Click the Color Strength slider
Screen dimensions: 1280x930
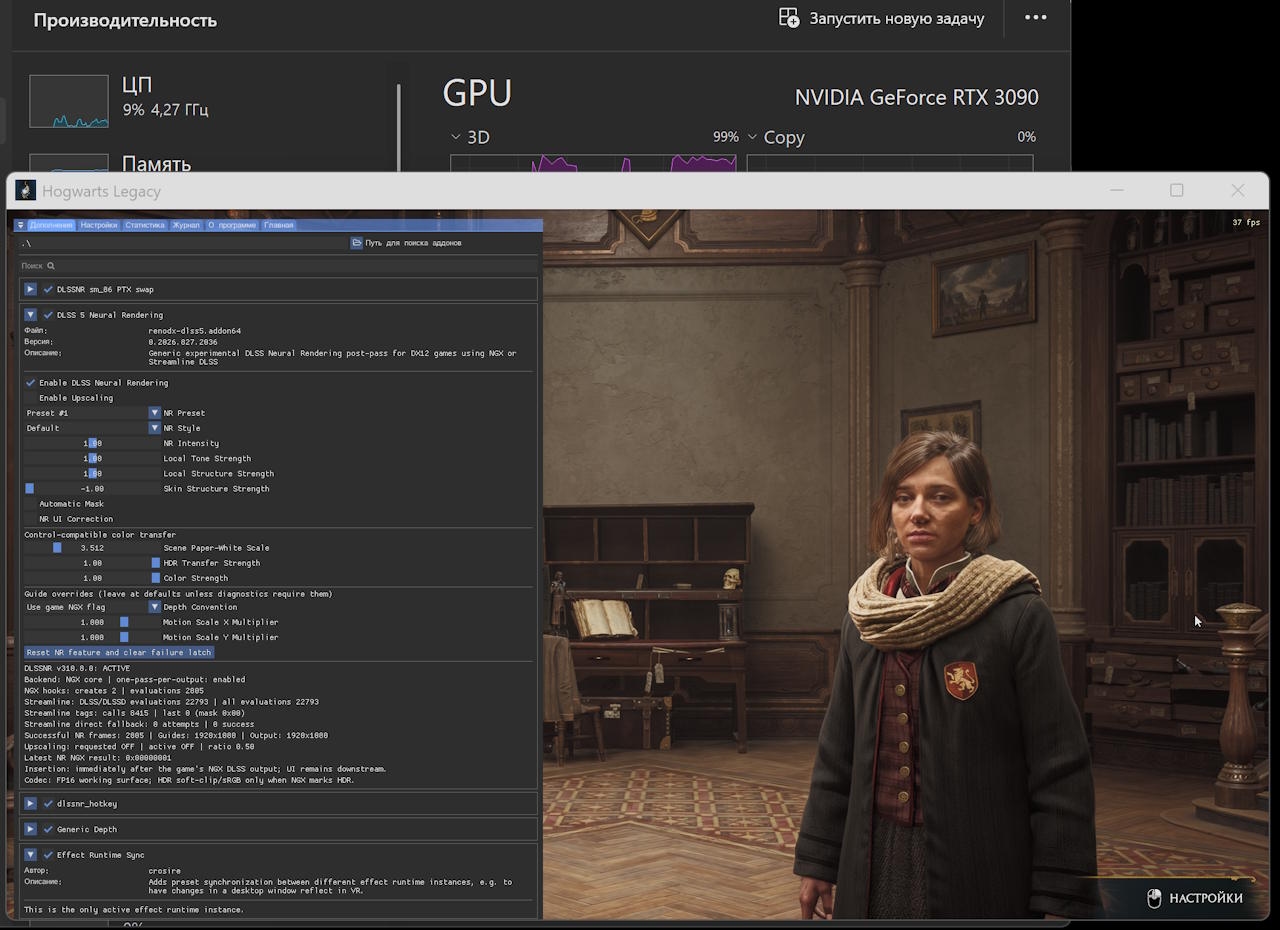point(92,578)
